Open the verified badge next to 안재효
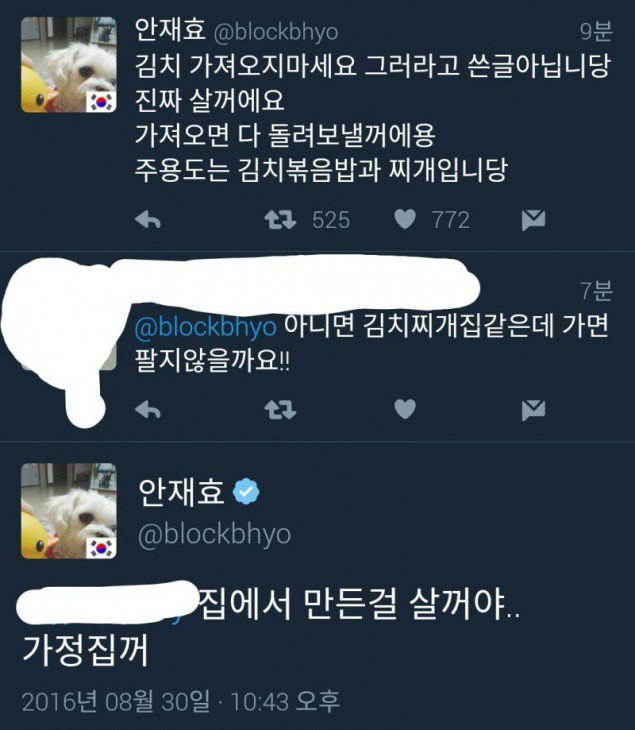This screenshot has width=635, height=730. coord(246,492)
